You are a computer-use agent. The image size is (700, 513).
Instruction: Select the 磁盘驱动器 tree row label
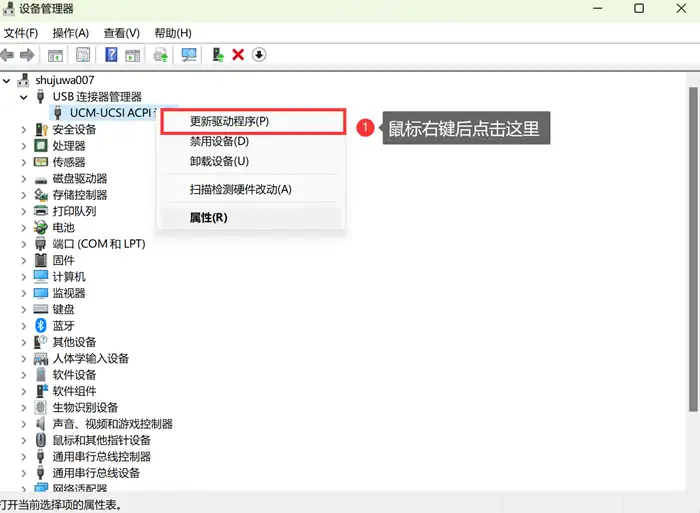click(x=80, y=179)
